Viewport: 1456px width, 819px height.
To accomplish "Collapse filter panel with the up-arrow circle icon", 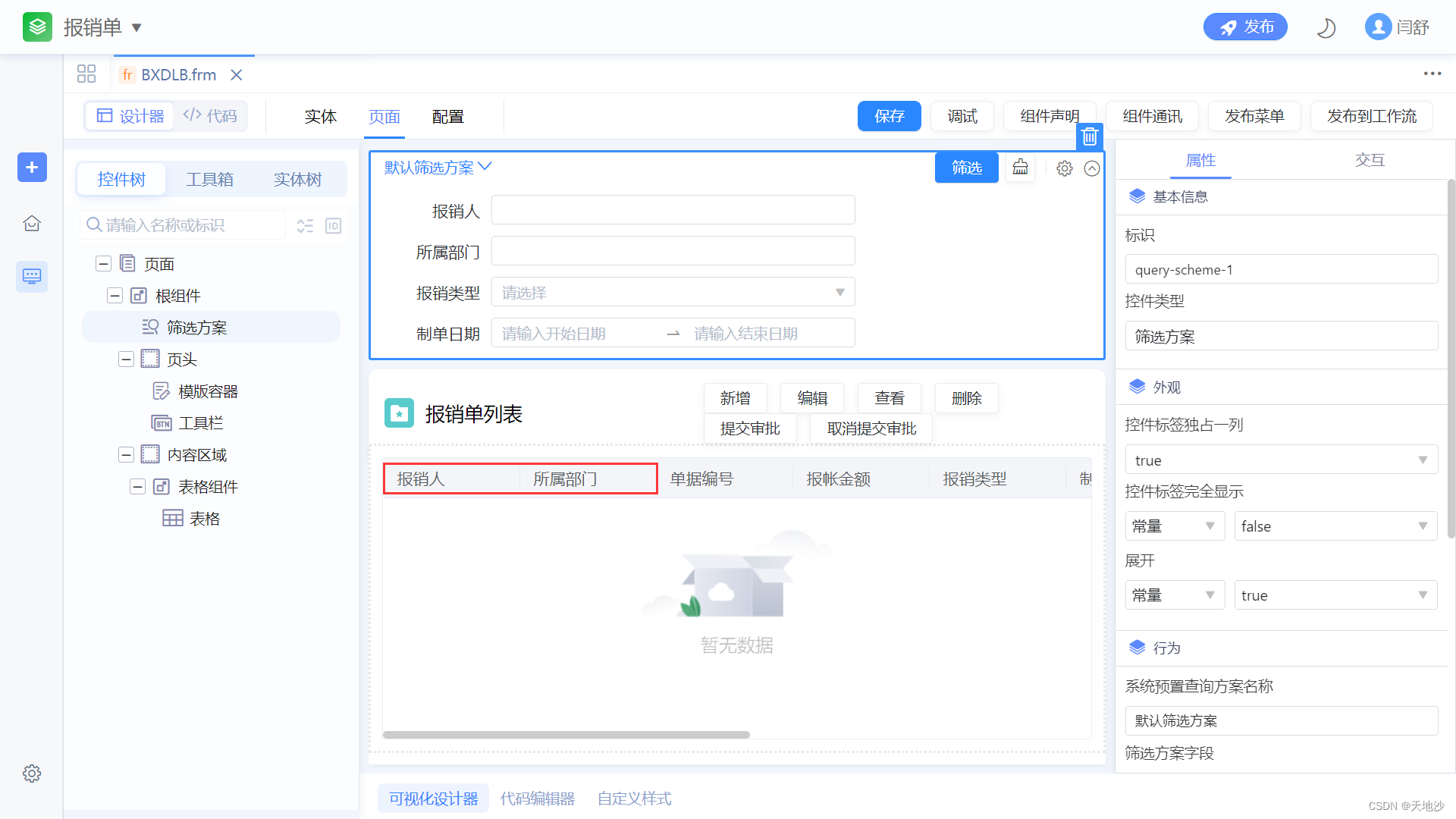I will [x=1092, y=168].
